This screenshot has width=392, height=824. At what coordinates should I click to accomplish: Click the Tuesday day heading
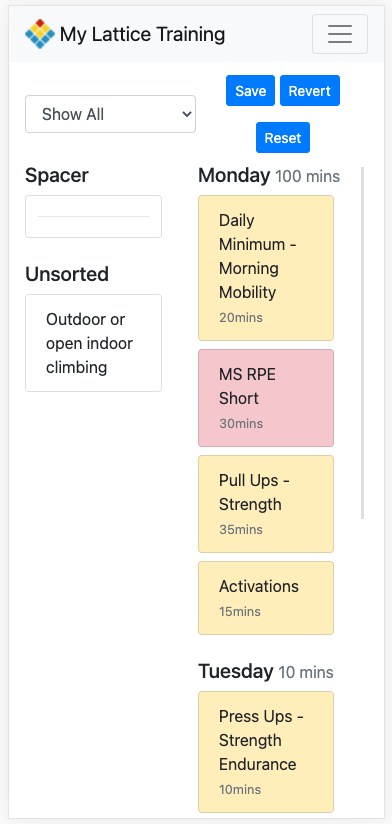[235, 671]
